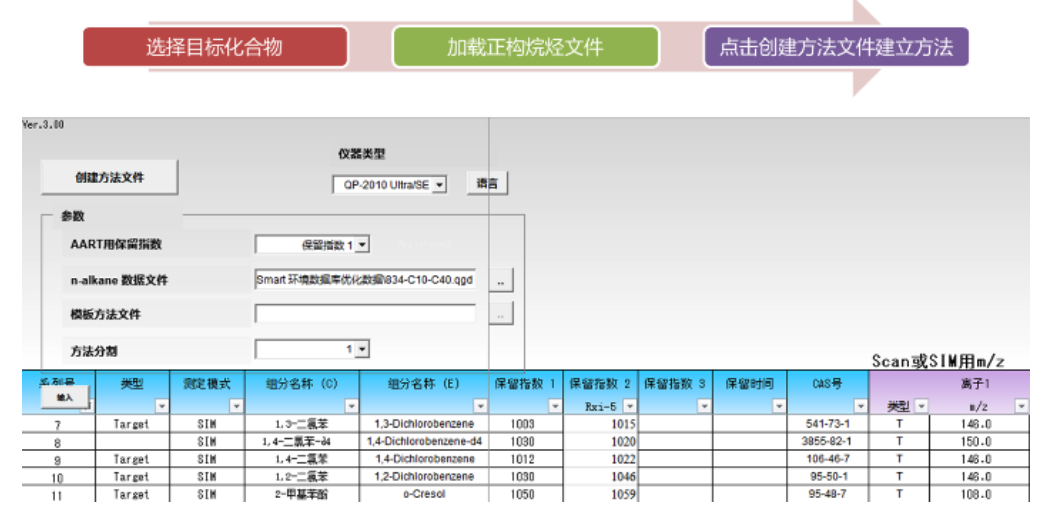Open the 组分名称 (E) filter arrow

[x=480, y=407]
